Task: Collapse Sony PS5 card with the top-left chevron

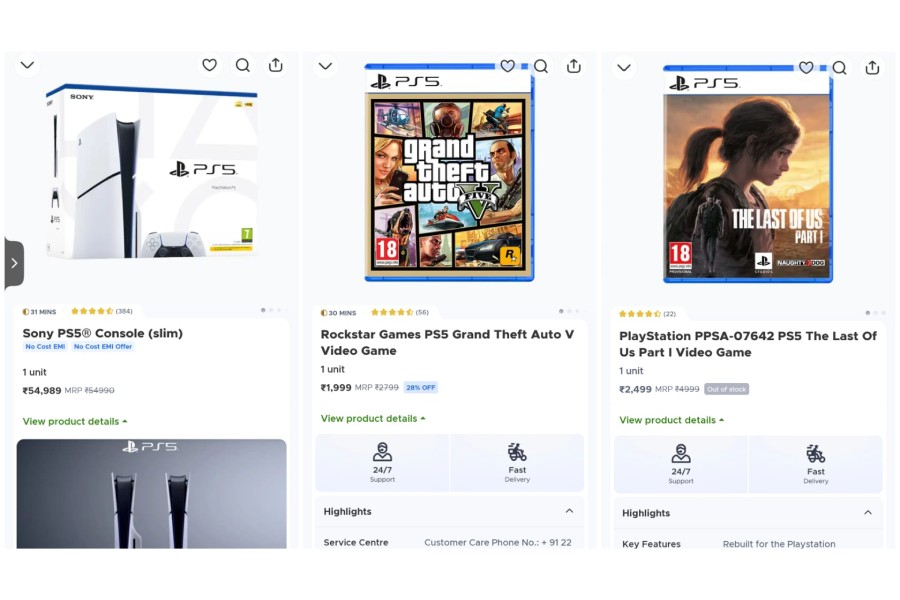Action: tap(27, 64)
